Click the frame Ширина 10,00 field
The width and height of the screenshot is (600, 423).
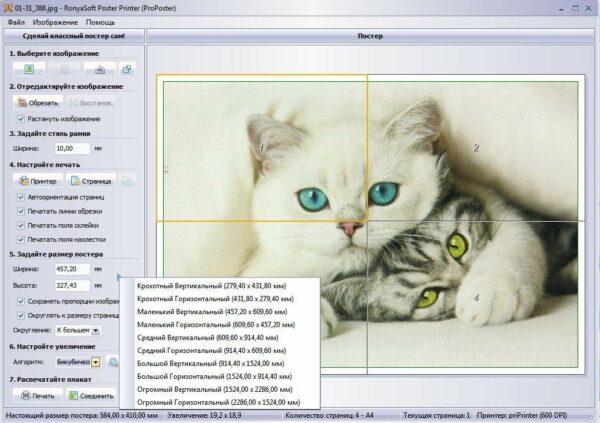(x=72, y=148)
